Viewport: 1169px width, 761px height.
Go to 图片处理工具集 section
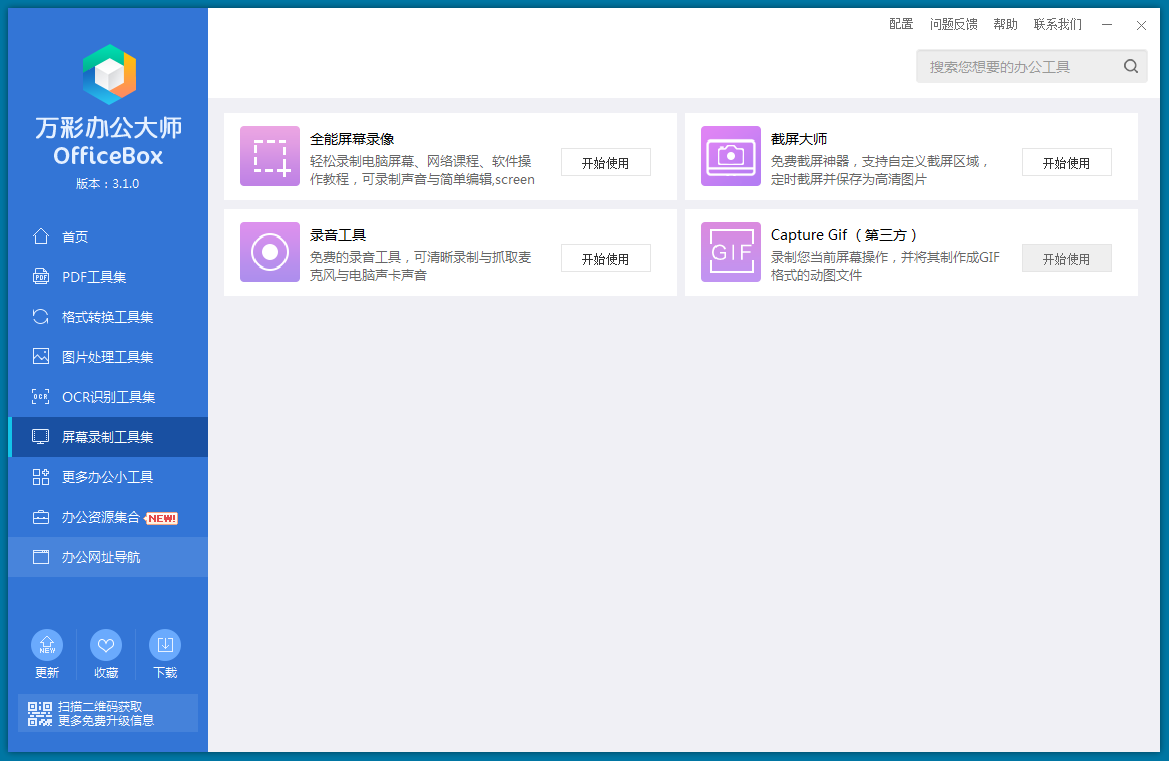click(x=107, y=357)
